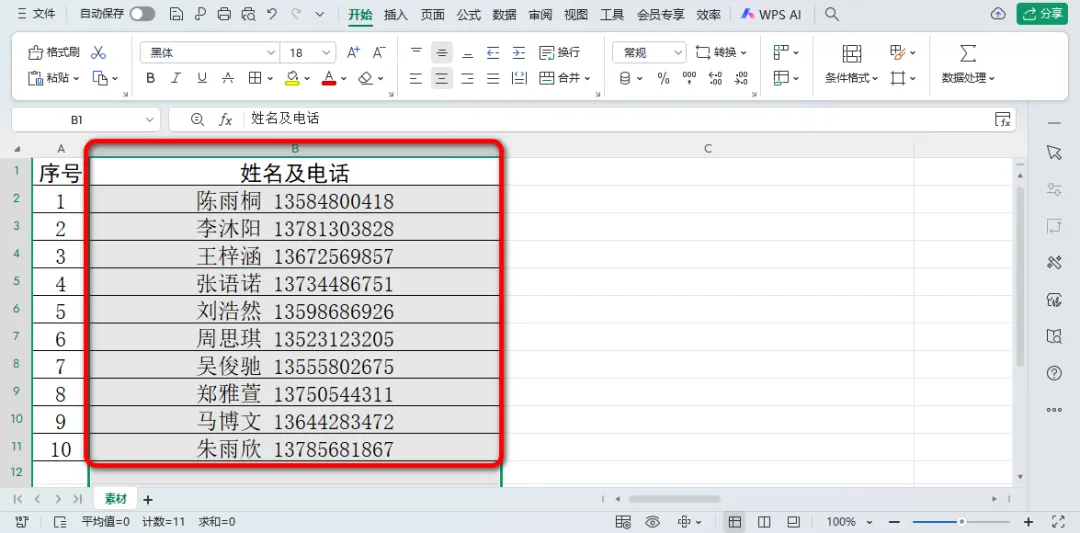The height and width of the screenshot is (533, 1080).
Task: Click the Conditional Format (条件格式) icon
Action: coord(852,53)
